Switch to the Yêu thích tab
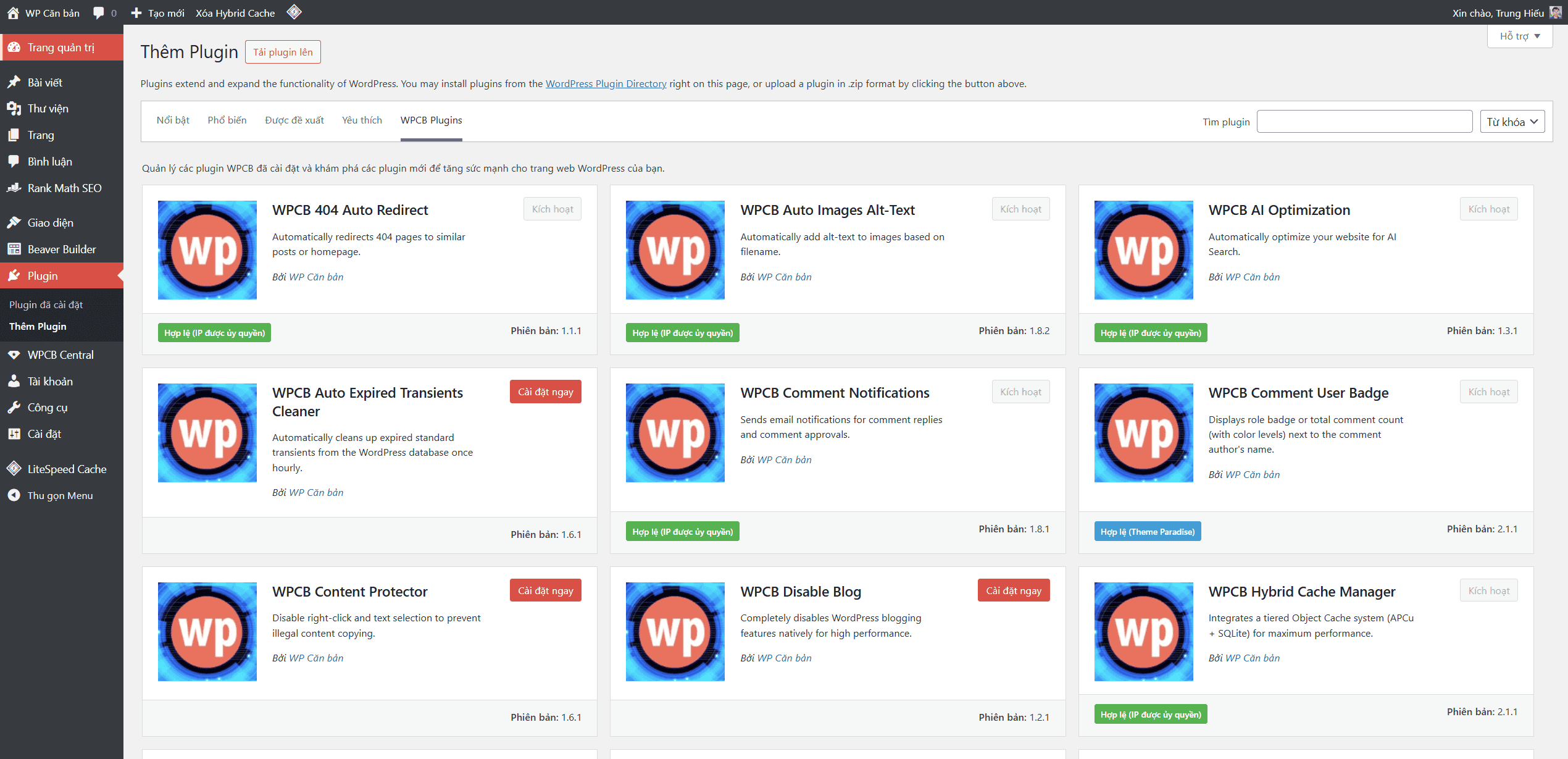Viewport: 1568px width, 759px height. (362, 120)
